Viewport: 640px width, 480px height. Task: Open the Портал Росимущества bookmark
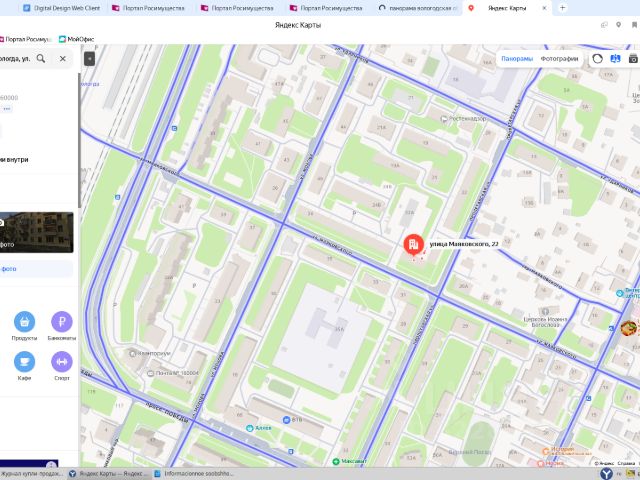(26, 39)
